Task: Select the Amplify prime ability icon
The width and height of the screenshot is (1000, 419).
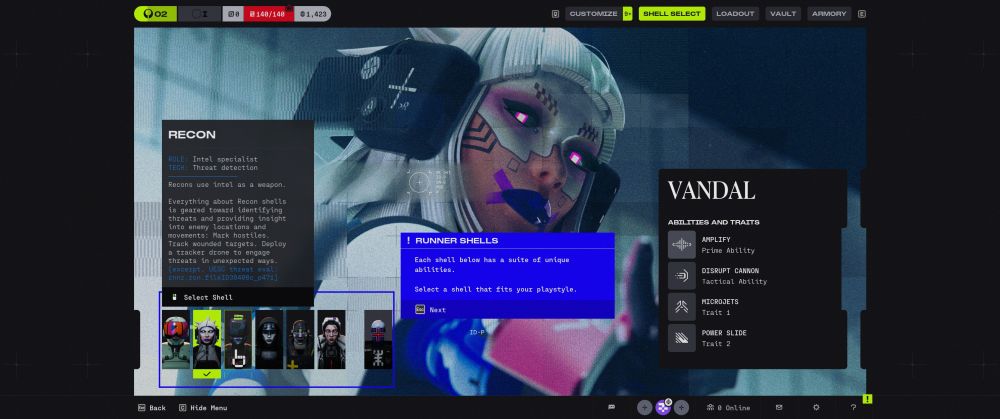Action: (x=682, y=245)
